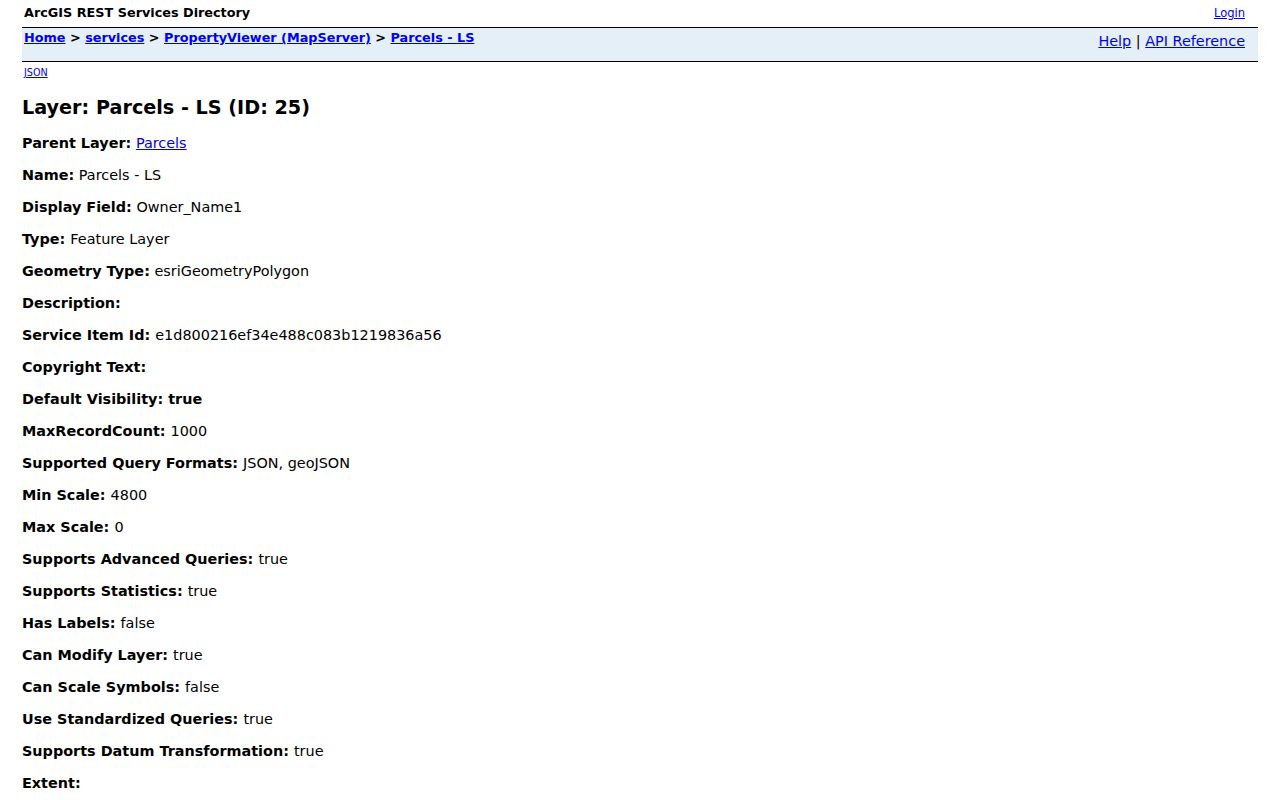Click the Type value Feature Layer
1280x800 pixels.
120,239
